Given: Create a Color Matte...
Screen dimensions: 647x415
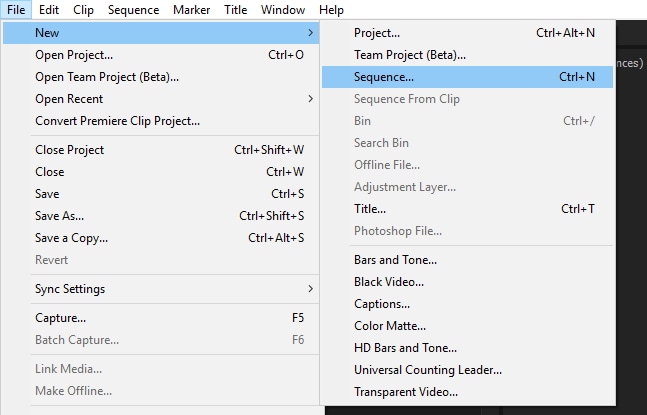Looking at the screenshot, I should click(x=390, y=326).
